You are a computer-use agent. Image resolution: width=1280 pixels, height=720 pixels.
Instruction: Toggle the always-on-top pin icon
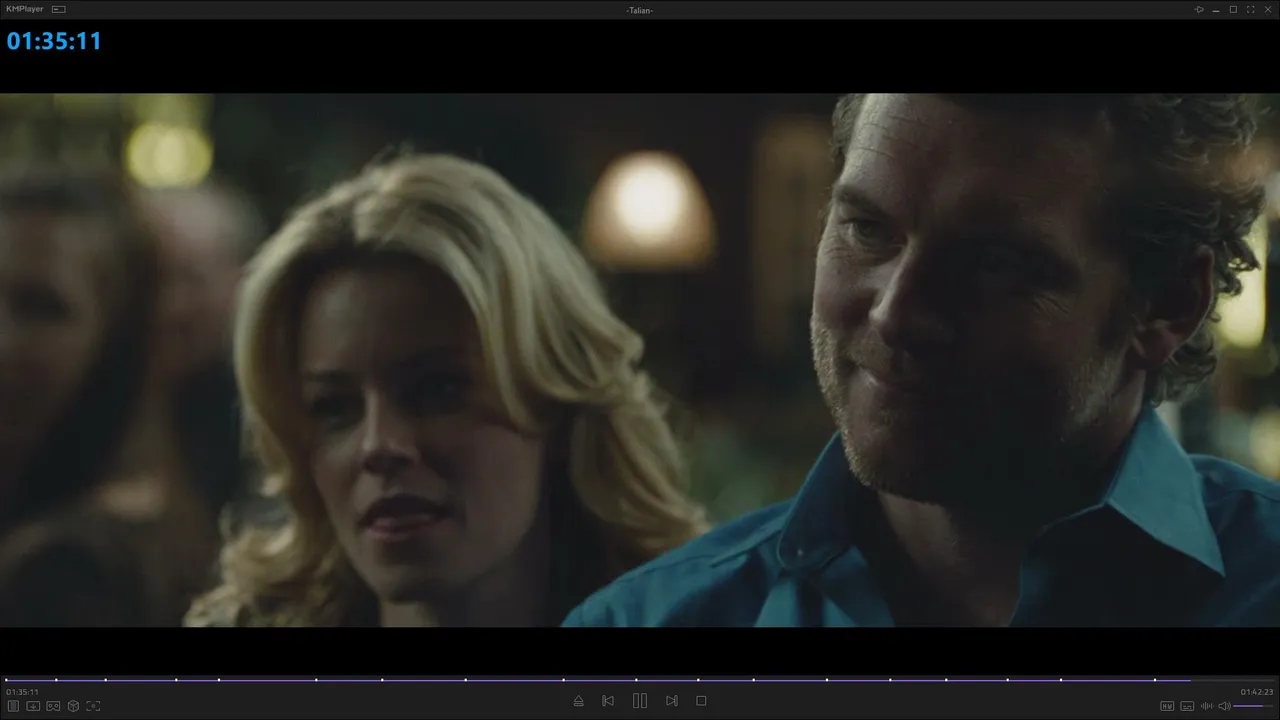[1199, 9]
